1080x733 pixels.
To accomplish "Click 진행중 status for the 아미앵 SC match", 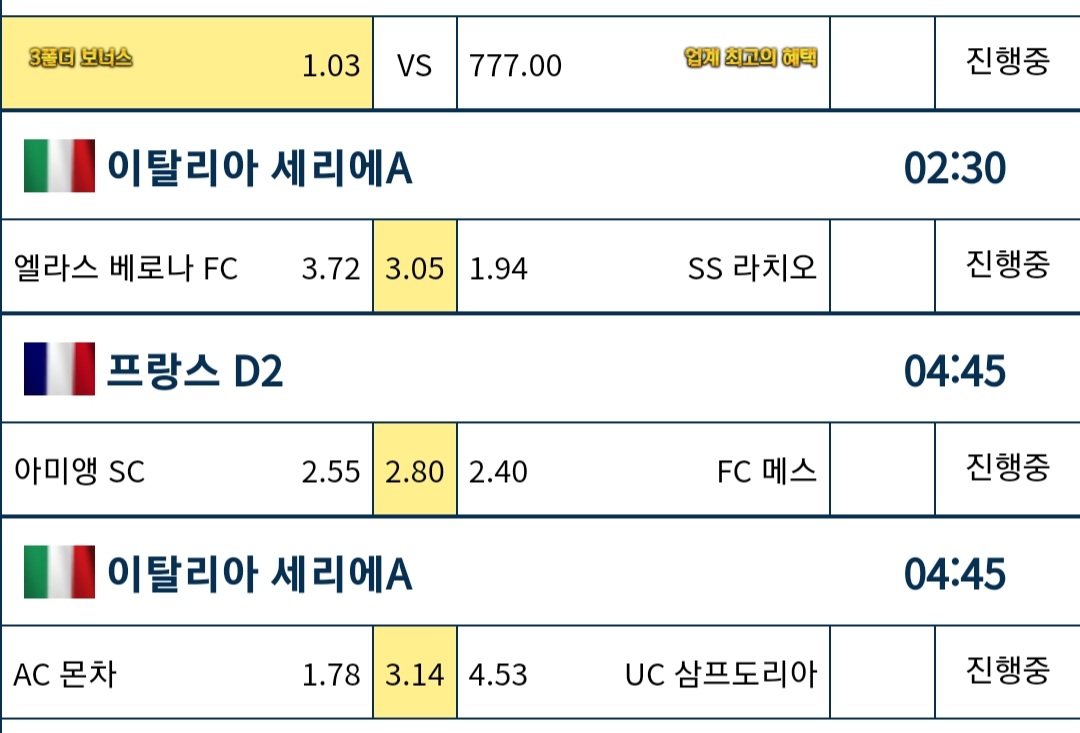I will 1008,467.
